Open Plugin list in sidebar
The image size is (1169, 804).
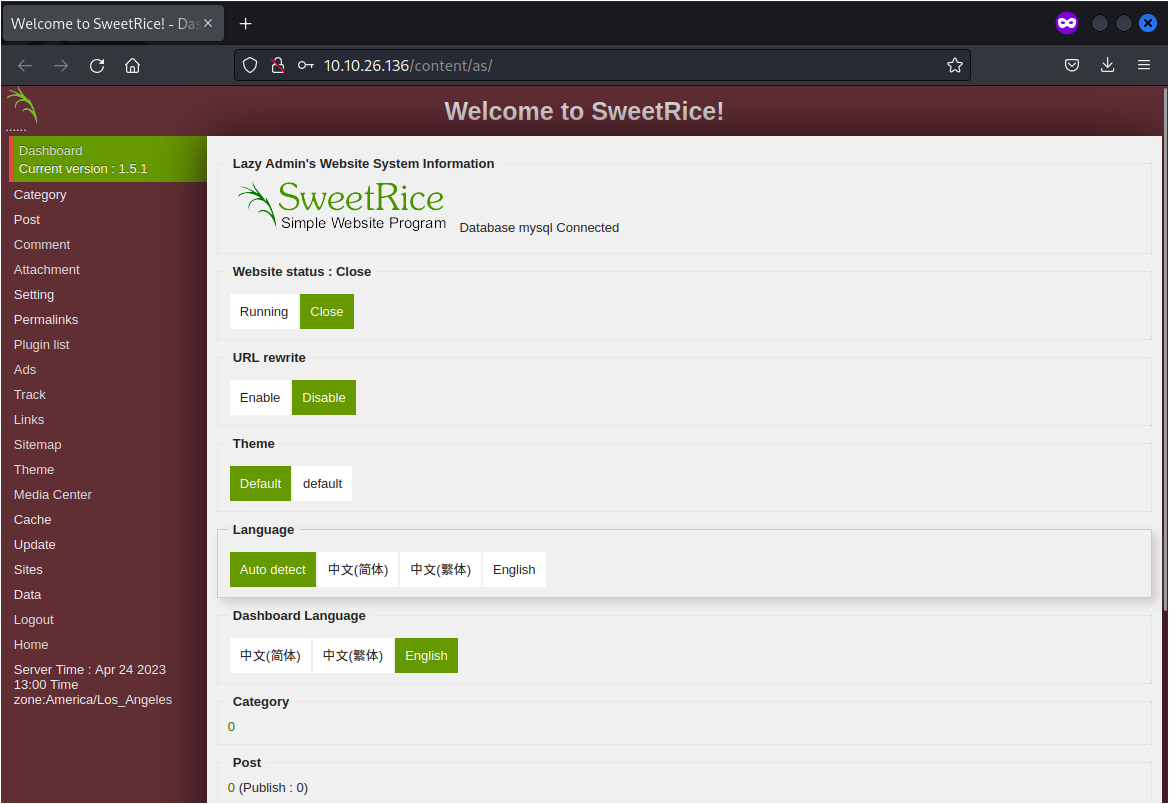point(42,345)
